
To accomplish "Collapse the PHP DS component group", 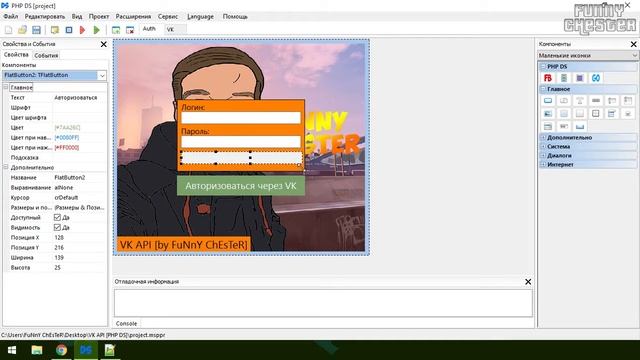I will (543, 66).
